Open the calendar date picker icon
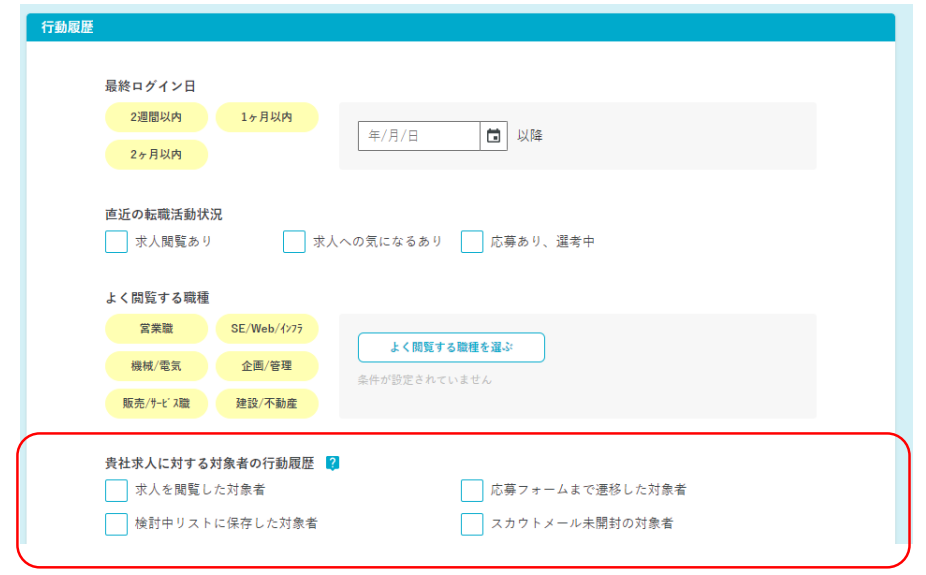 (x=493, y=136)
